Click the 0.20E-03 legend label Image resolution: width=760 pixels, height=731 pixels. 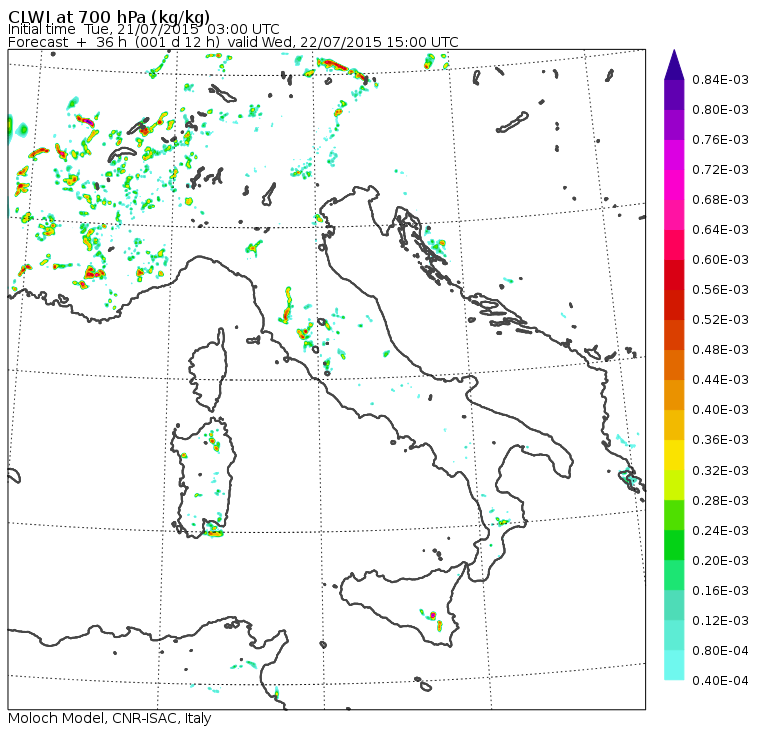(x=720, y=561)
